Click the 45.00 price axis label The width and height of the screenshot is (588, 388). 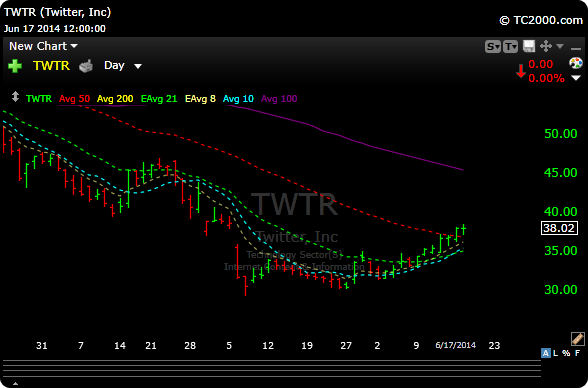pos(561,172)
